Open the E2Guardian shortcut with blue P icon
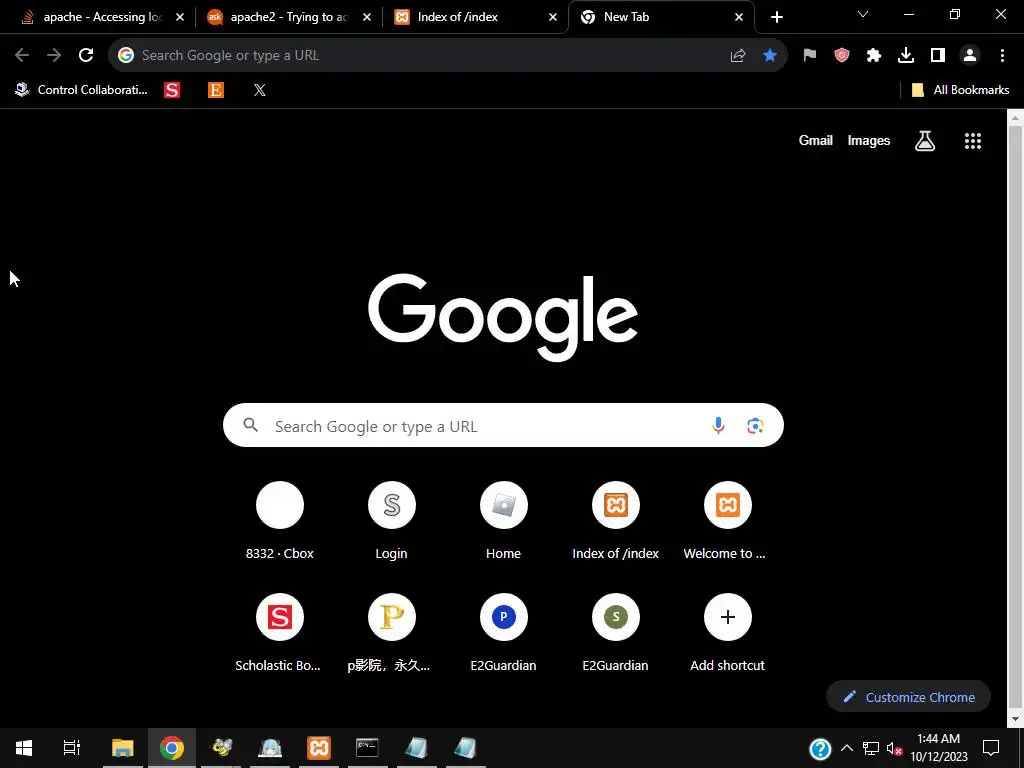 pyautogui.click(x=504, y=633)
